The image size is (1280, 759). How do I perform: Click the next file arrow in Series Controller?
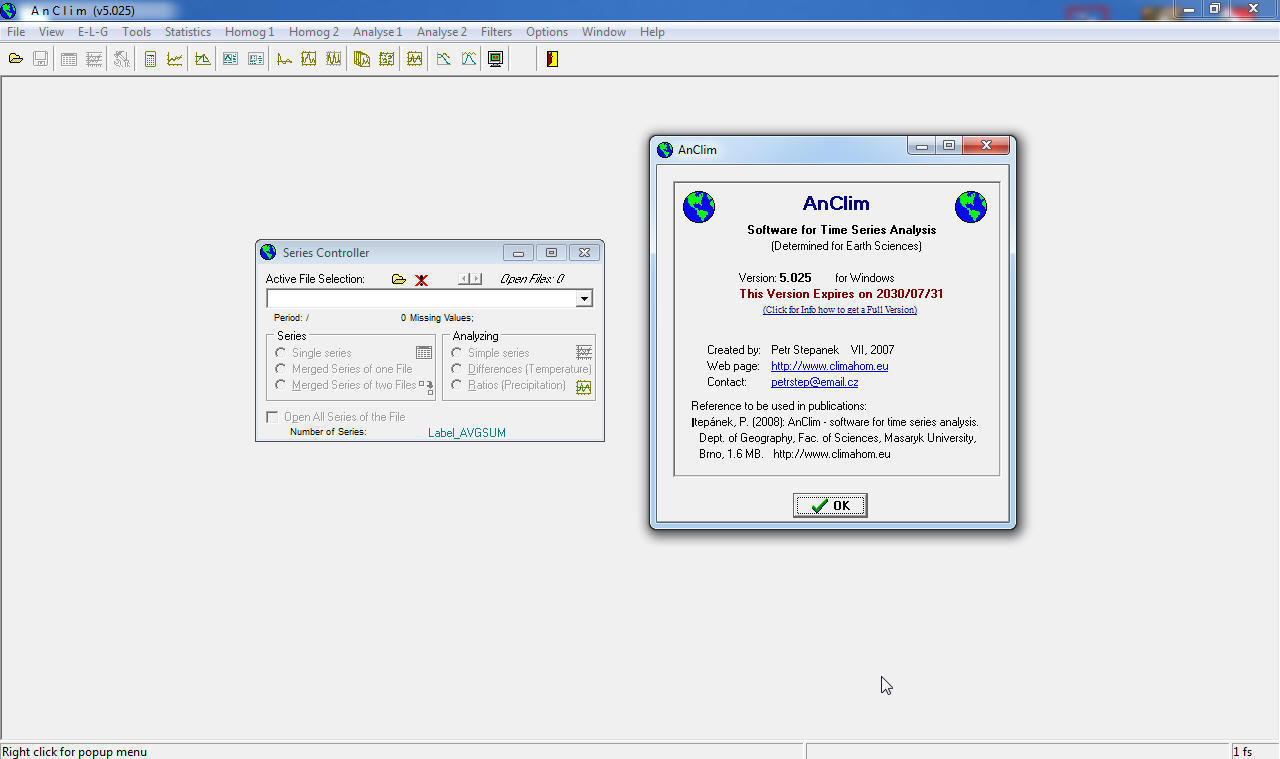tap(476, 279)
